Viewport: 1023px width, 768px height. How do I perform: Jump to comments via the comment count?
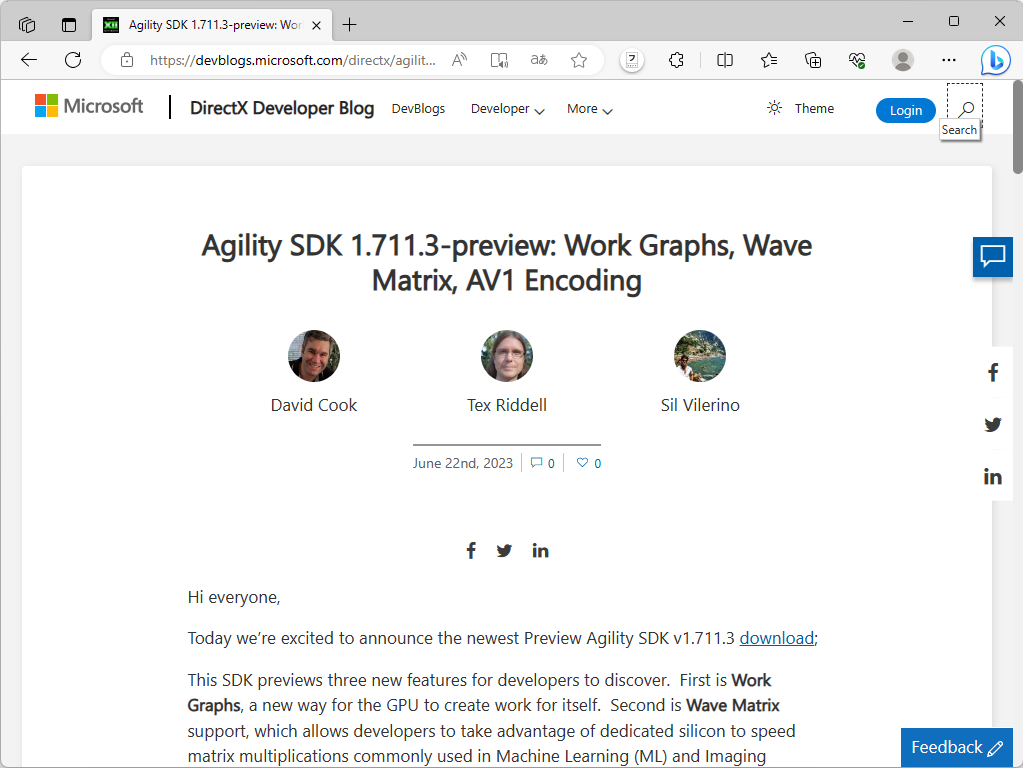(x=543, y=463)
